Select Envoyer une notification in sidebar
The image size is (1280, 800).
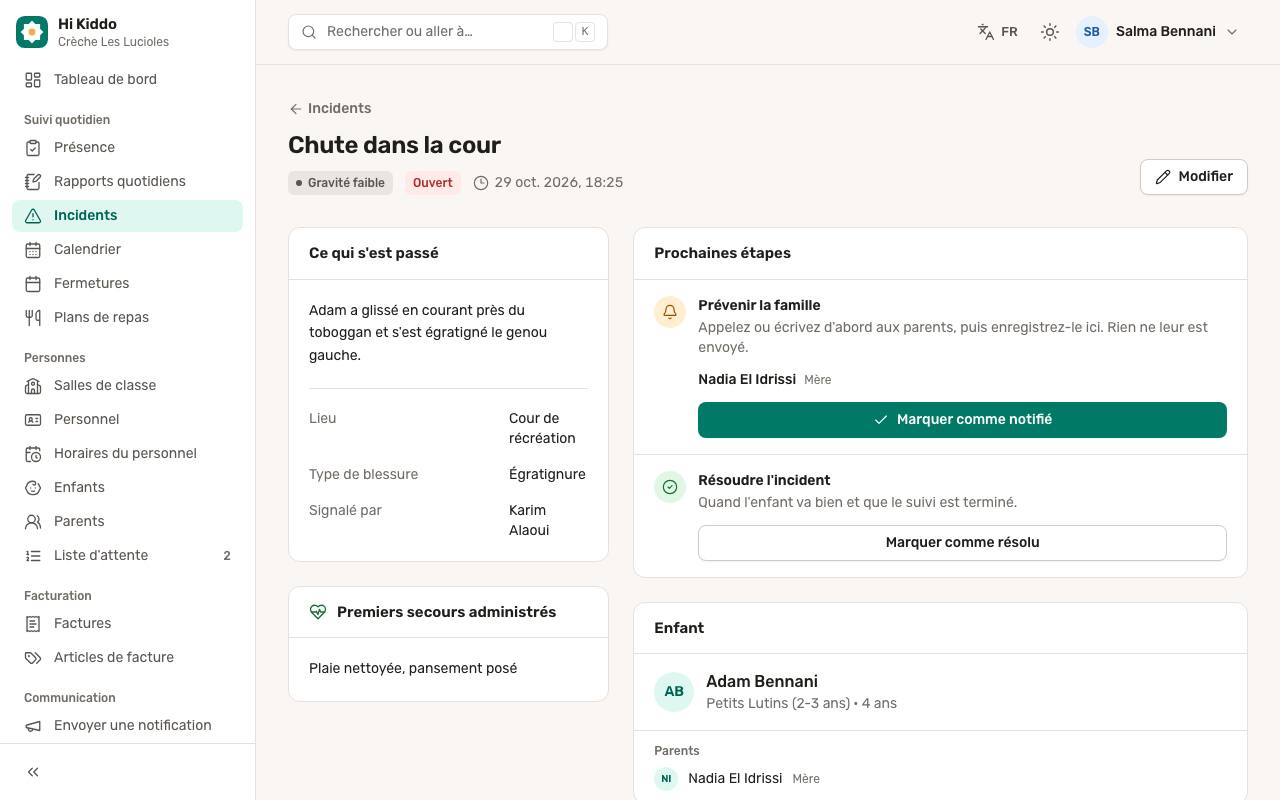127,726
